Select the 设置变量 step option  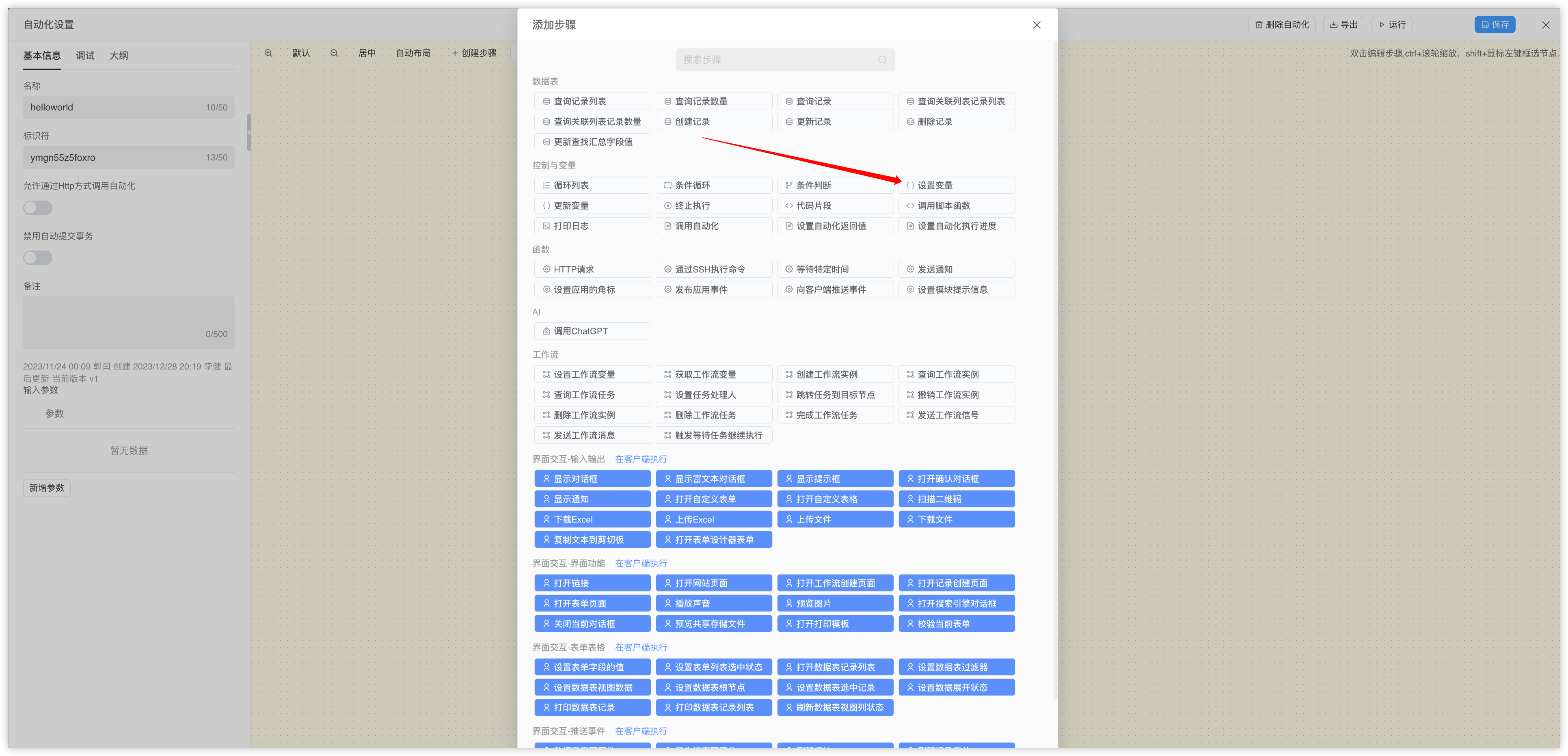click(x=956, y=185)
